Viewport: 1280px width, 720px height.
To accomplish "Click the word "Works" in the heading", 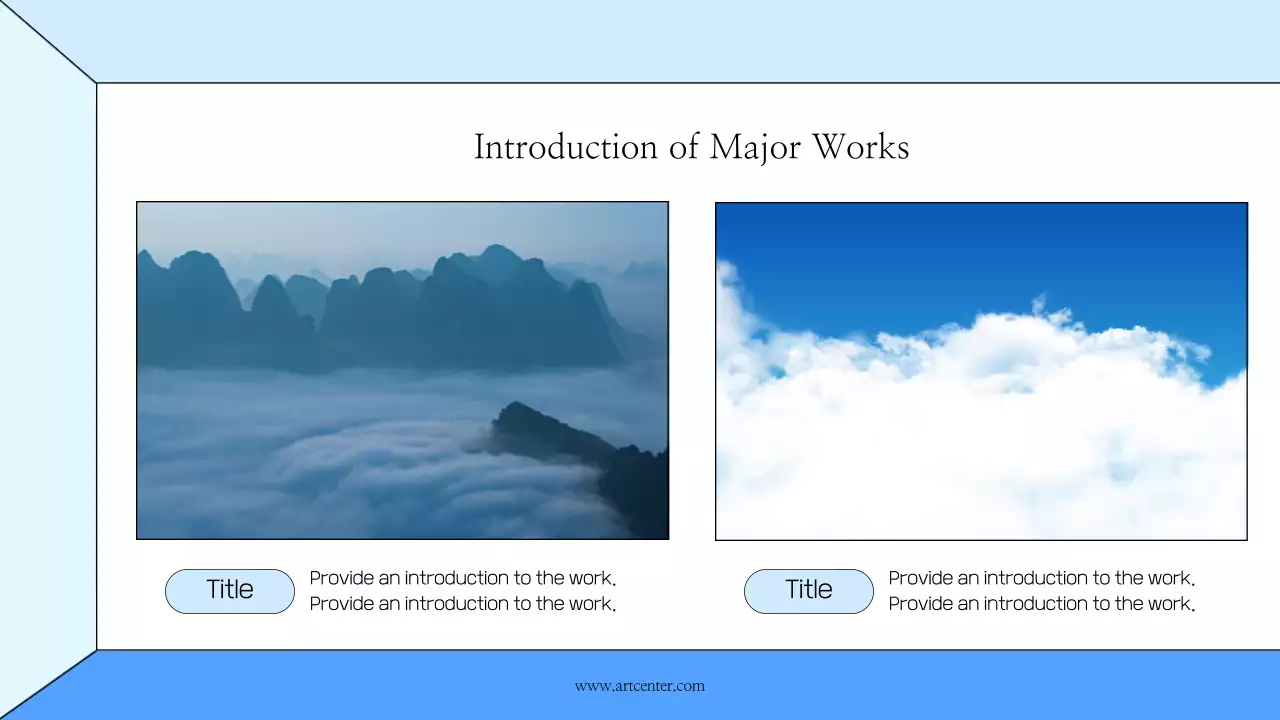I will pyautogui.click(x=860, y=147).
